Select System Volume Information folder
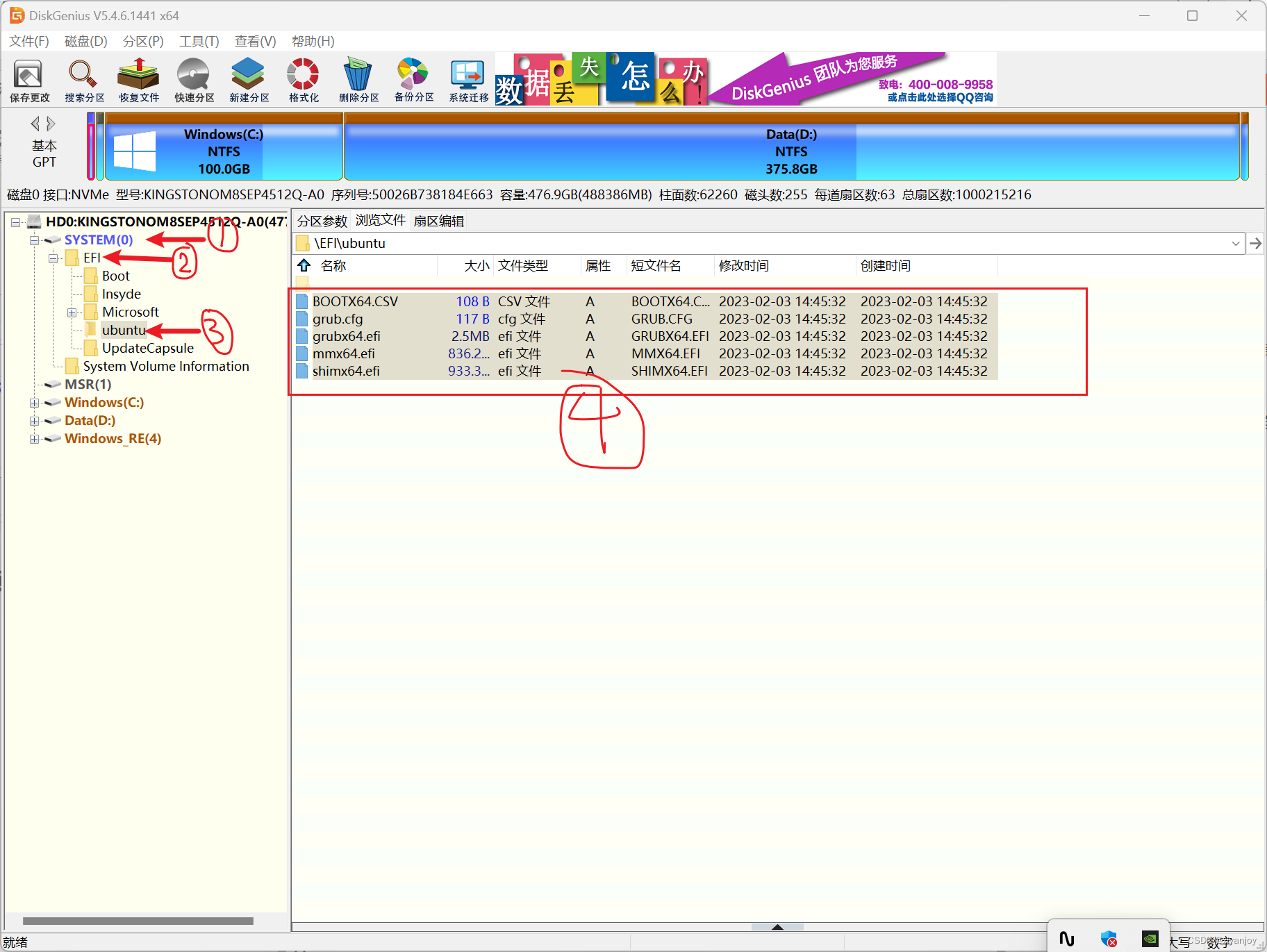1267x952 pixels. [x=166, y=366]
